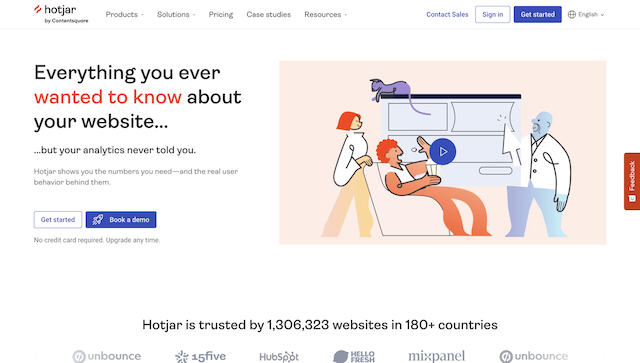Click '...but your analytics never told you' text
This screenshot has height=363, width=640.
[x=115, y=150]
